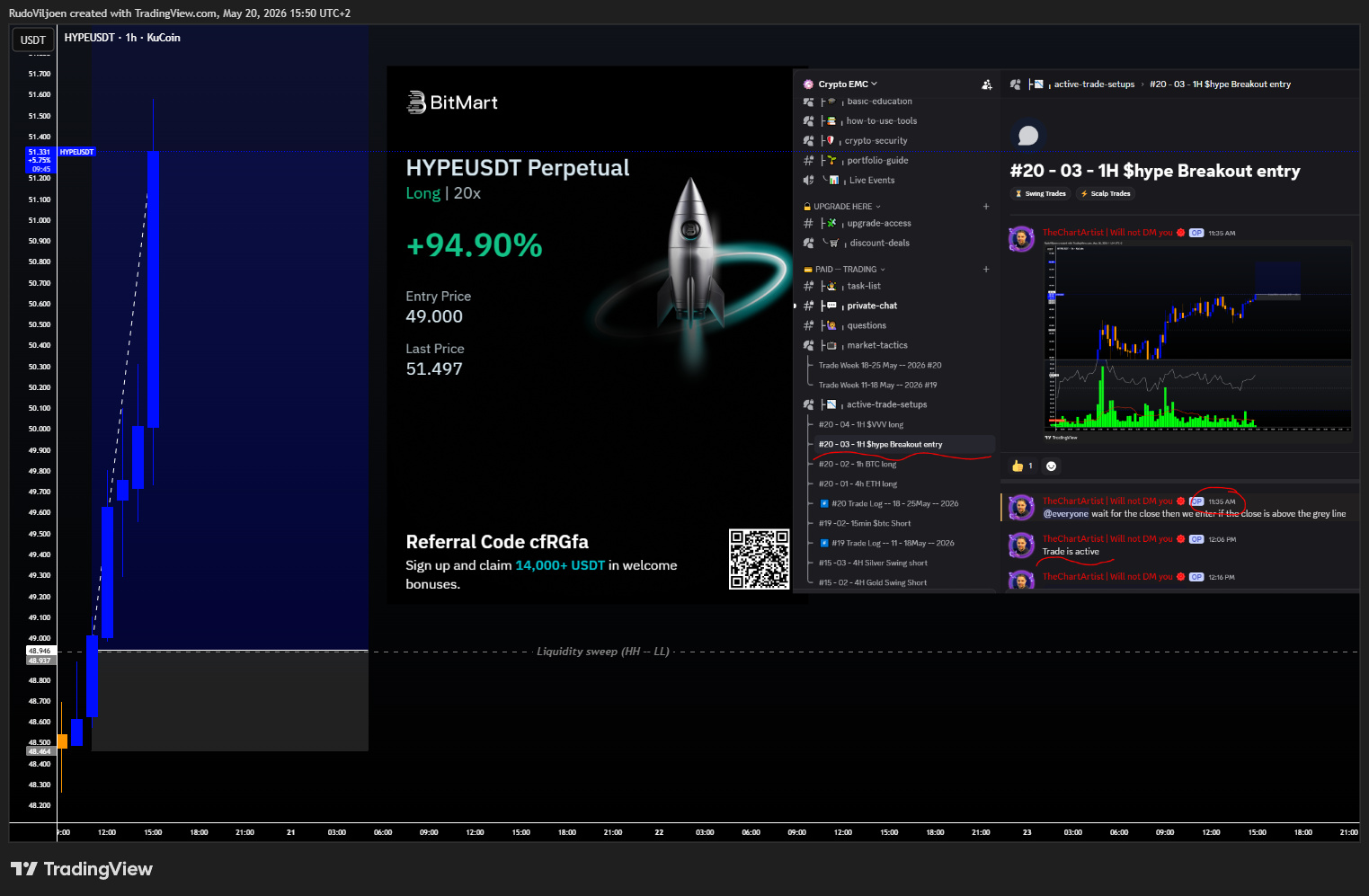Join the Live Events voice channel
This screenshot has height=896, width=1369.
point(872,181)
